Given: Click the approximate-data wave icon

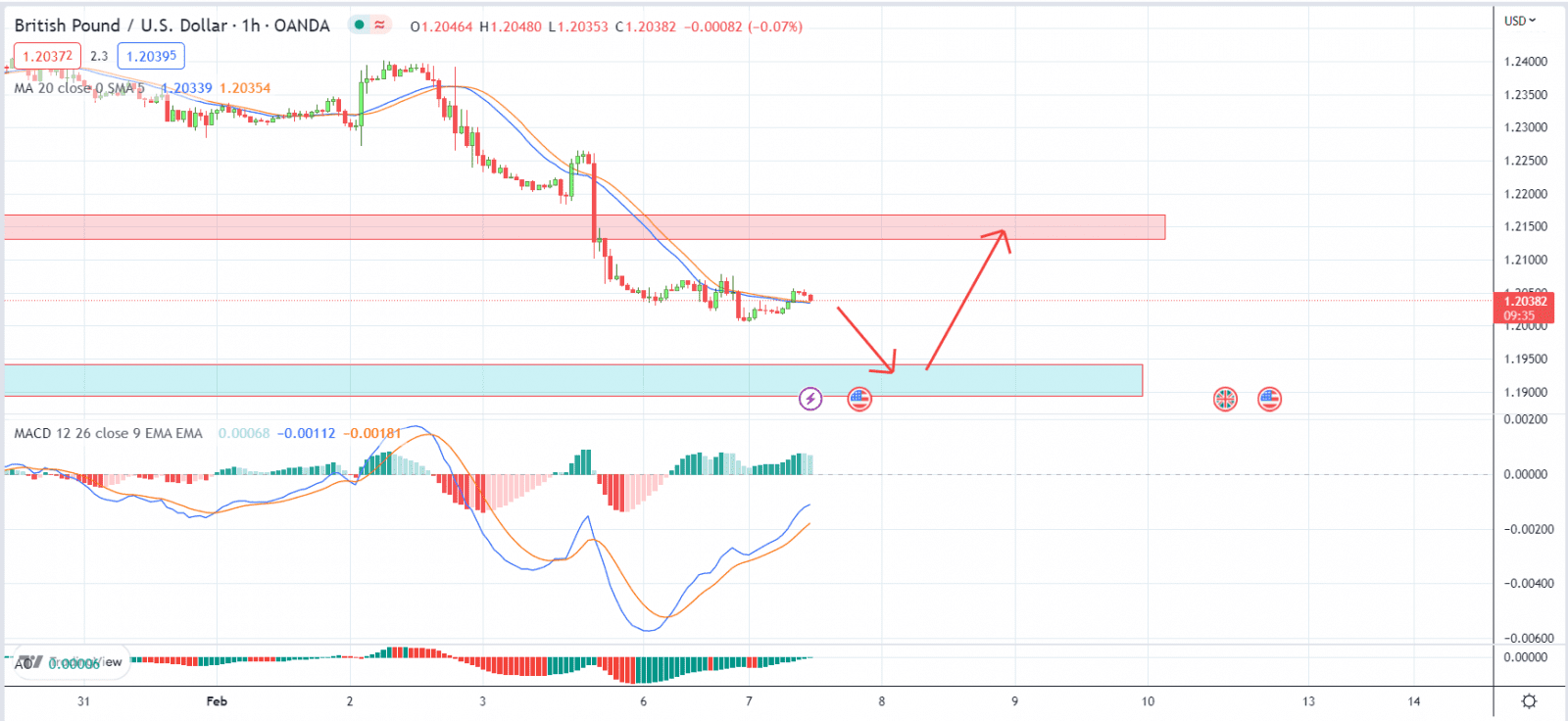Looking at the screenshot, I should (x=379, y=25).
